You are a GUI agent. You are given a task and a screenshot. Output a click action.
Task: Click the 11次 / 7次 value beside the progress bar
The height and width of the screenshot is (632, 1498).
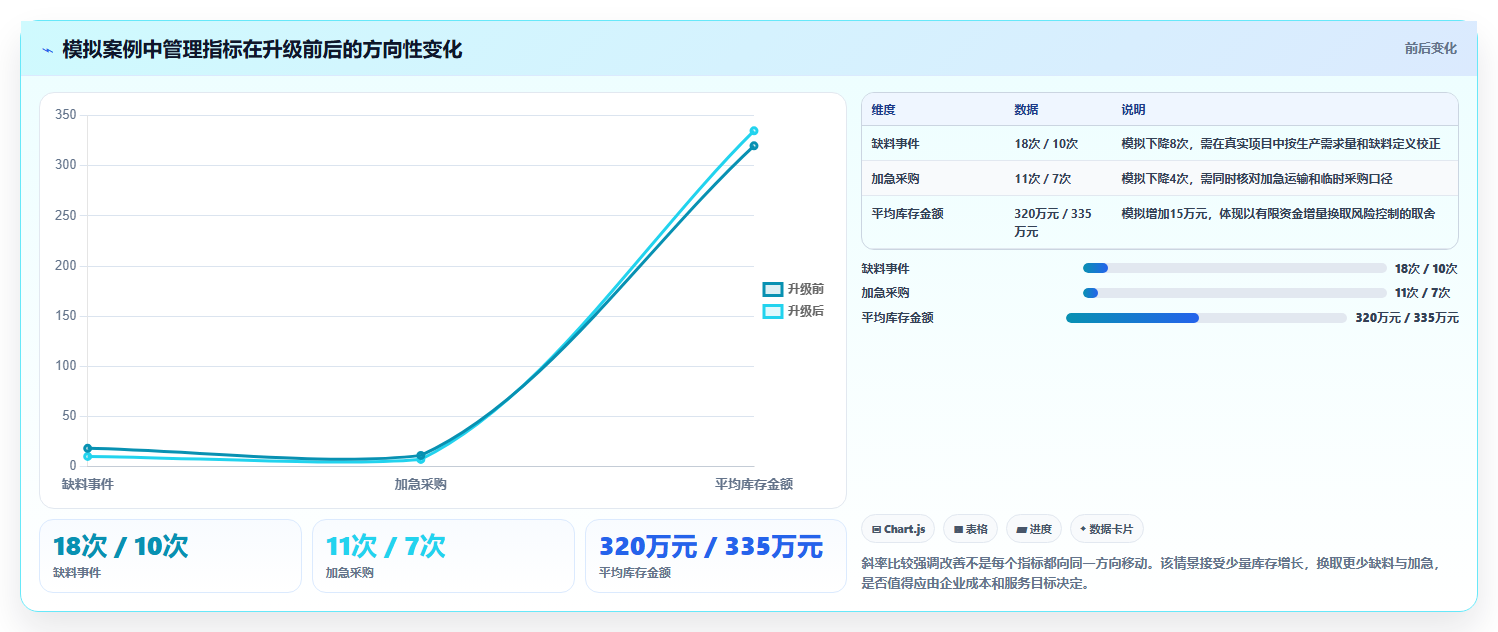click(x=1422, y=293)
